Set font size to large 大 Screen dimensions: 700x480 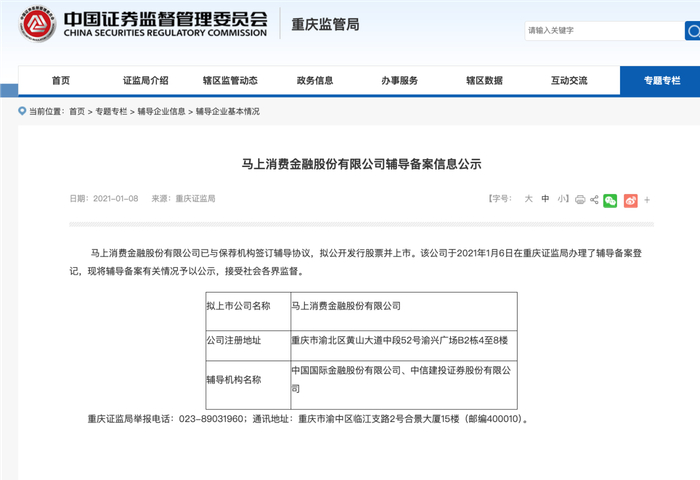click(529, 199)
